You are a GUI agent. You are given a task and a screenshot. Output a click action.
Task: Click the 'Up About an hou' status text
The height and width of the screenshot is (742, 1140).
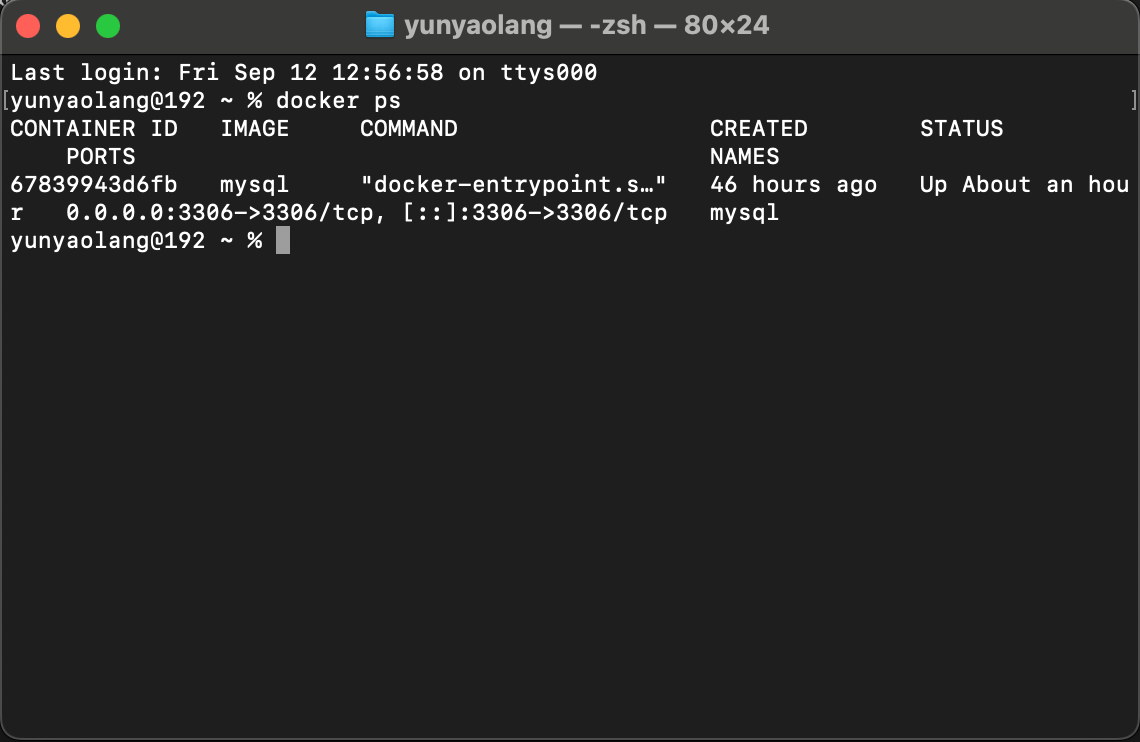point(1024,184)
